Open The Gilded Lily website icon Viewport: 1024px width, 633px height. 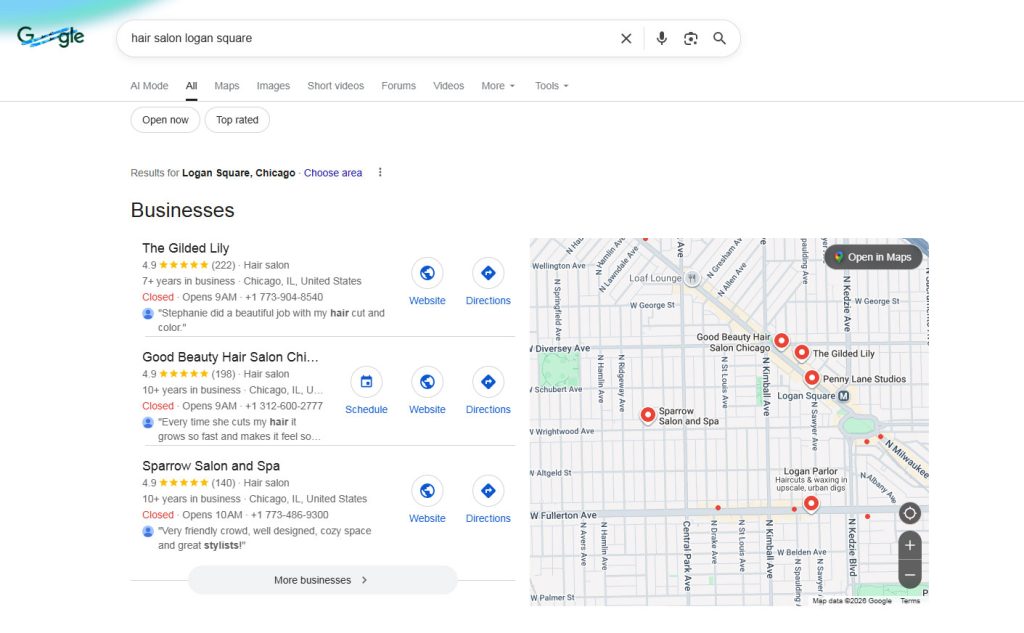click(427, 273)
